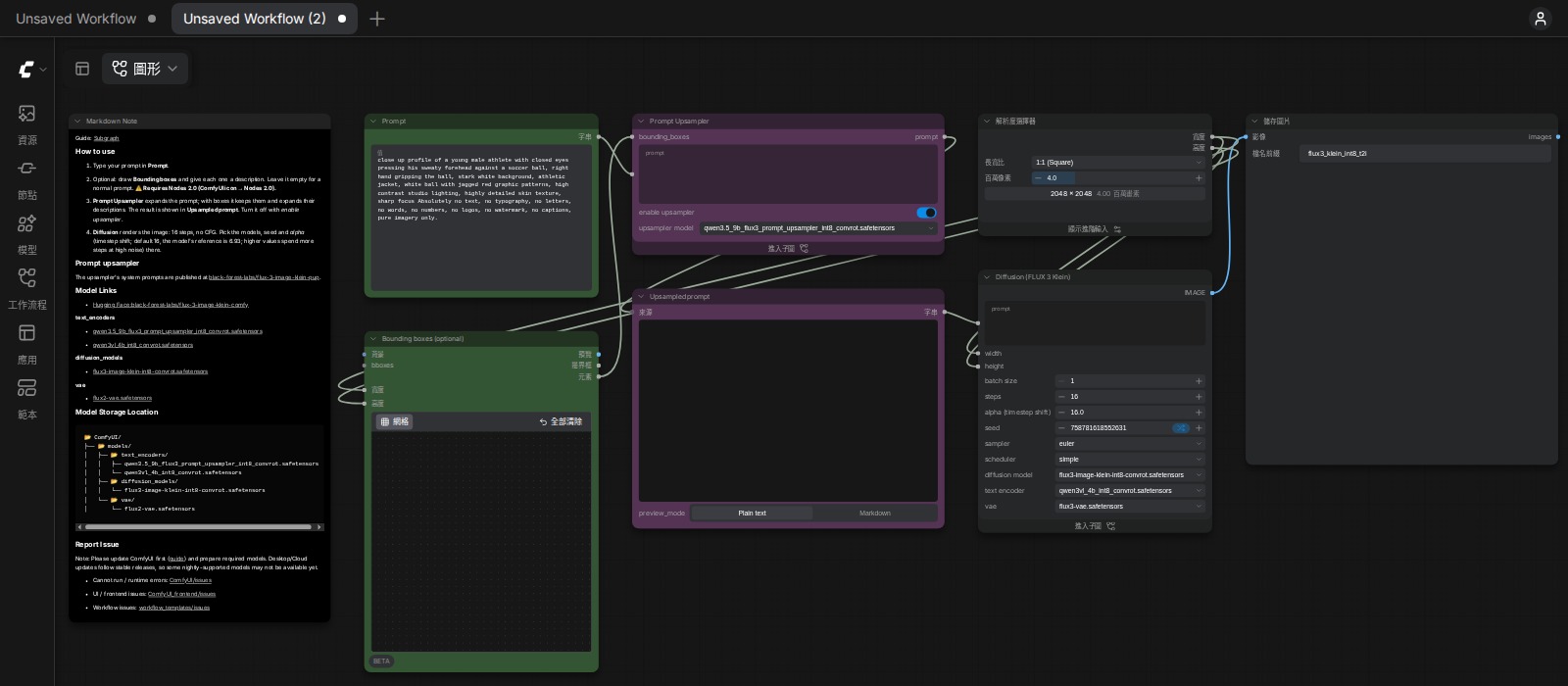Open the text encoder dropdown
The width and height of the screenshot is (1568, 686).
pos(1130,491)
